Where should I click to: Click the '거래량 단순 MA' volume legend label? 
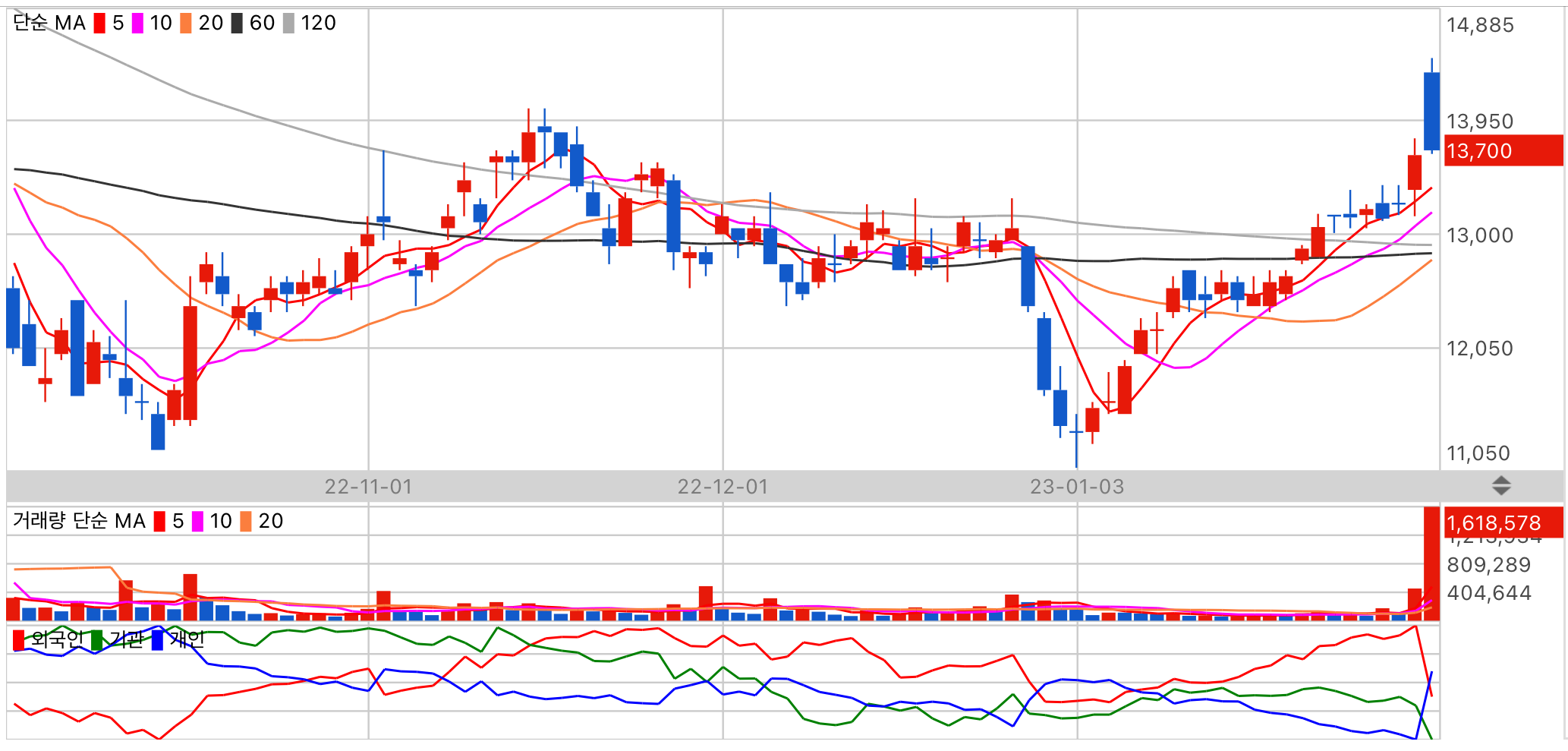79,521
